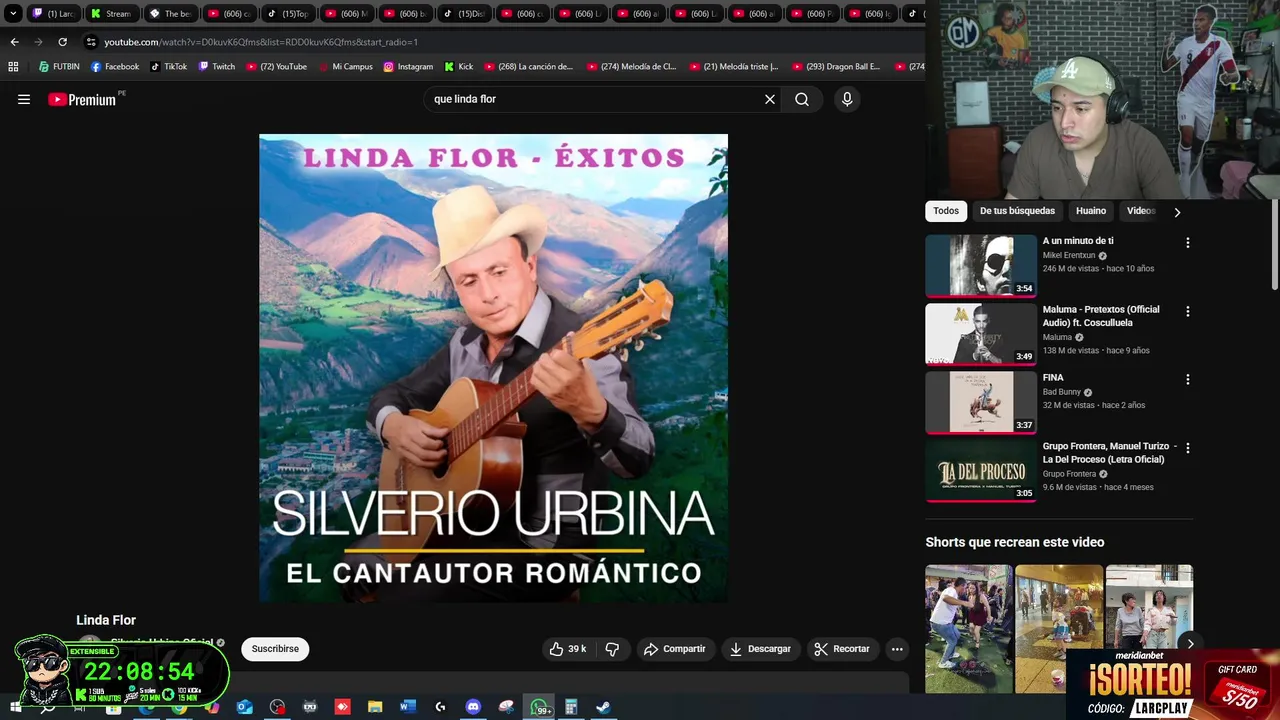
Task: Open FUTBIN bookmark
Action: [59, 67]
